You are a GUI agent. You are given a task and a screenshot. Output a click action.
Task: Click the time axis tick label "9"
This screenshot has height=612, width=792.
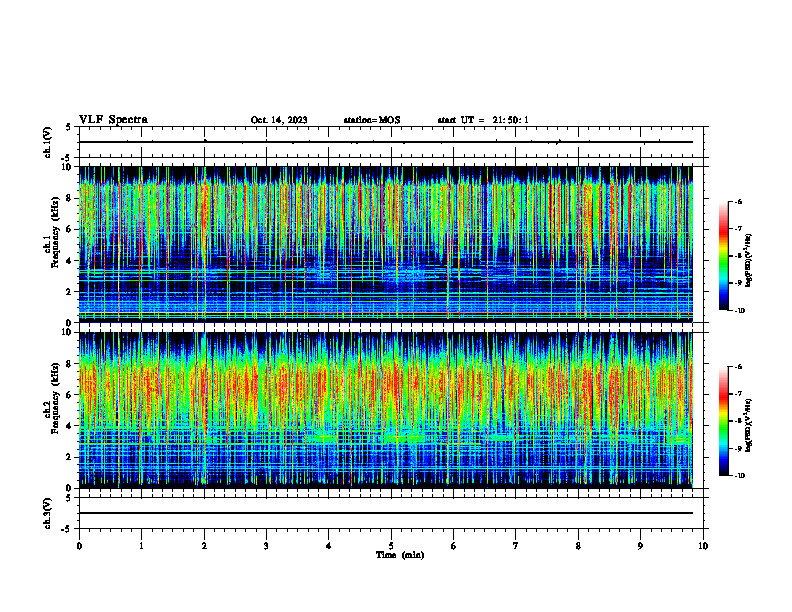coord(640,546)
